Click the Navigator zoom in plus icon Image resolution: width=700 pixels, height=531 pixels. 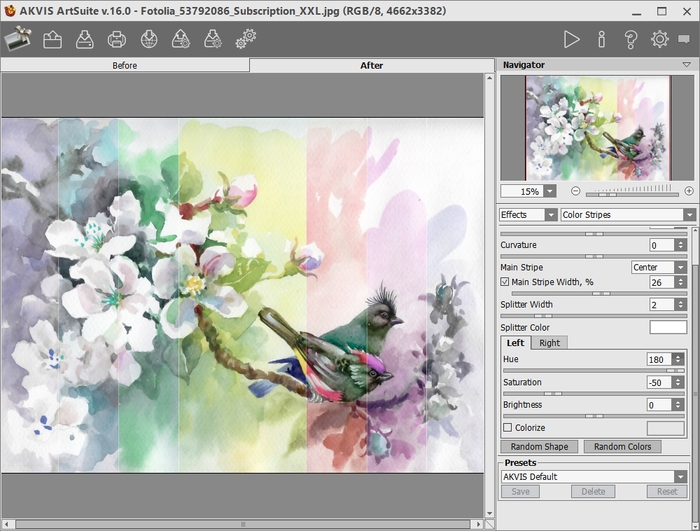pos(689,191)
